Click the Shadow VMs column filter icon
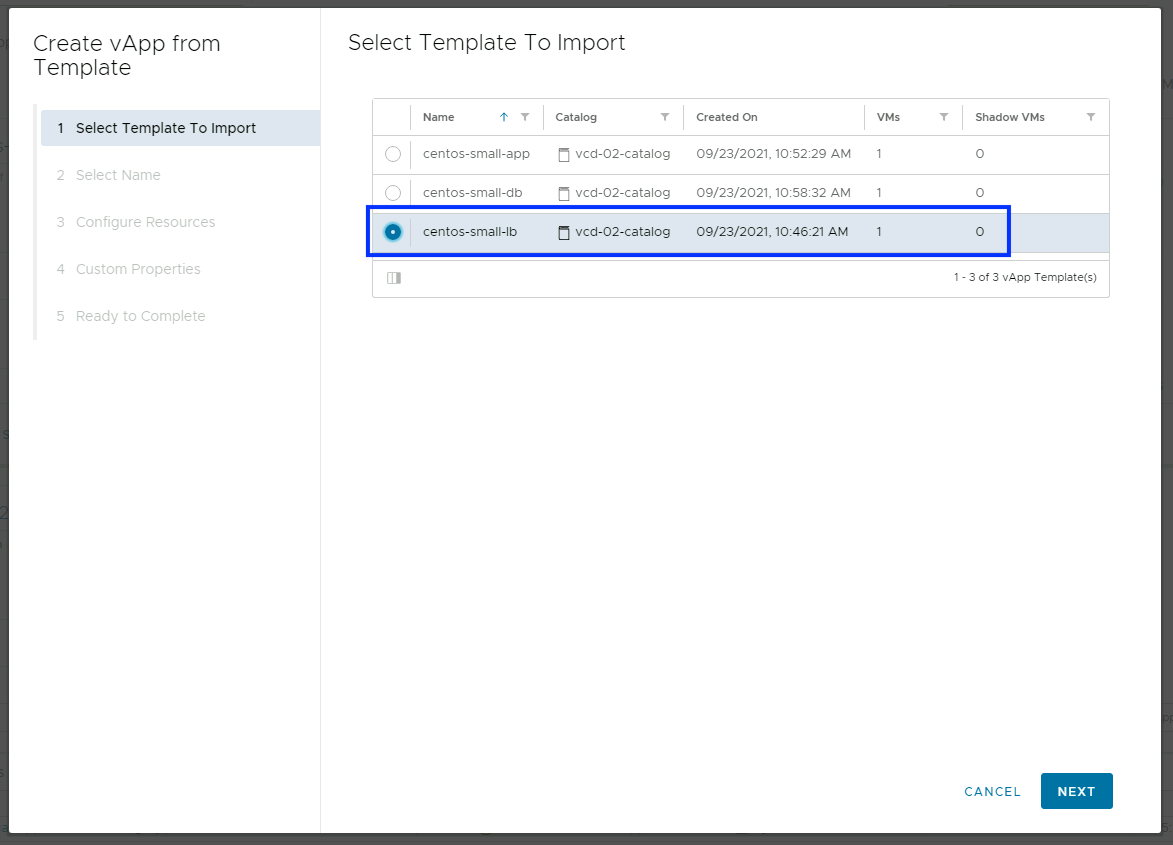The height and width of the screenshot is (845, 1173). tap(1091, 117)
